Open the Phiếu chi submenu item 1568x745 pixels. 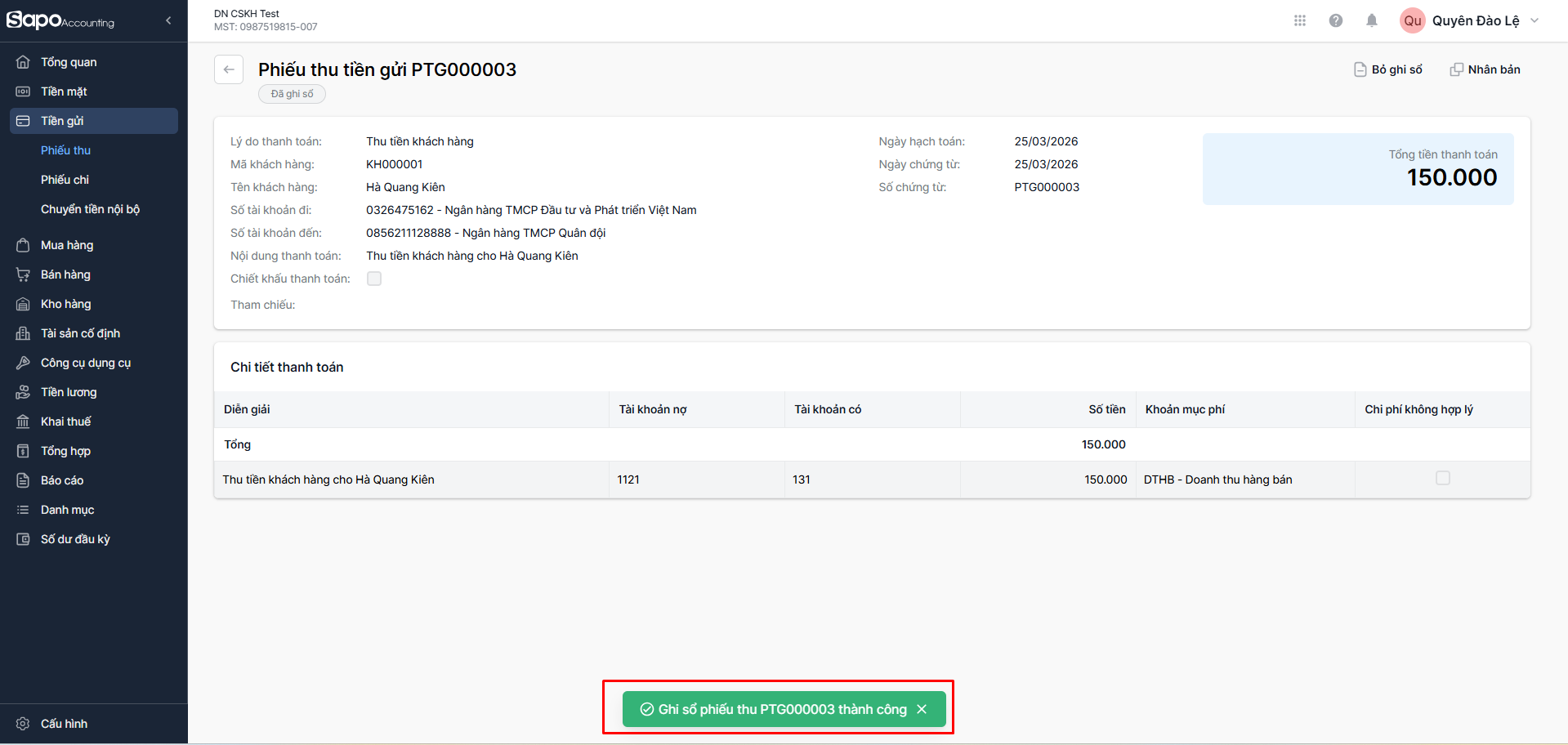click(65, 180)
